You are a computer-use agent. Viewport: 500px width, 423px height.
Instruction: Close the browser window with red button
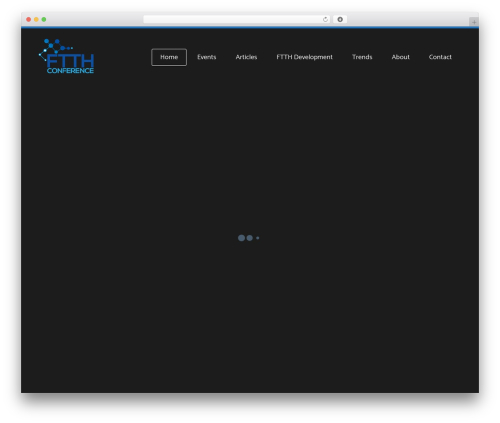[x=29, y=19]
